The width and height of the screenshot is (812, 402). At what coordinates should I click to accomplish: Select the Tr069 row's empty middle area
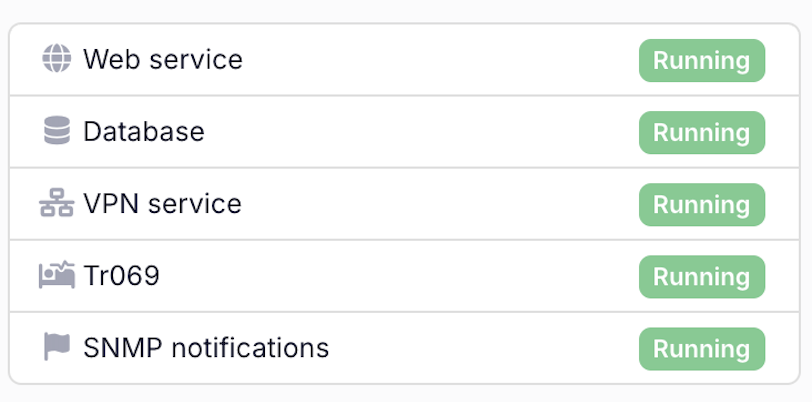[400, 276]
